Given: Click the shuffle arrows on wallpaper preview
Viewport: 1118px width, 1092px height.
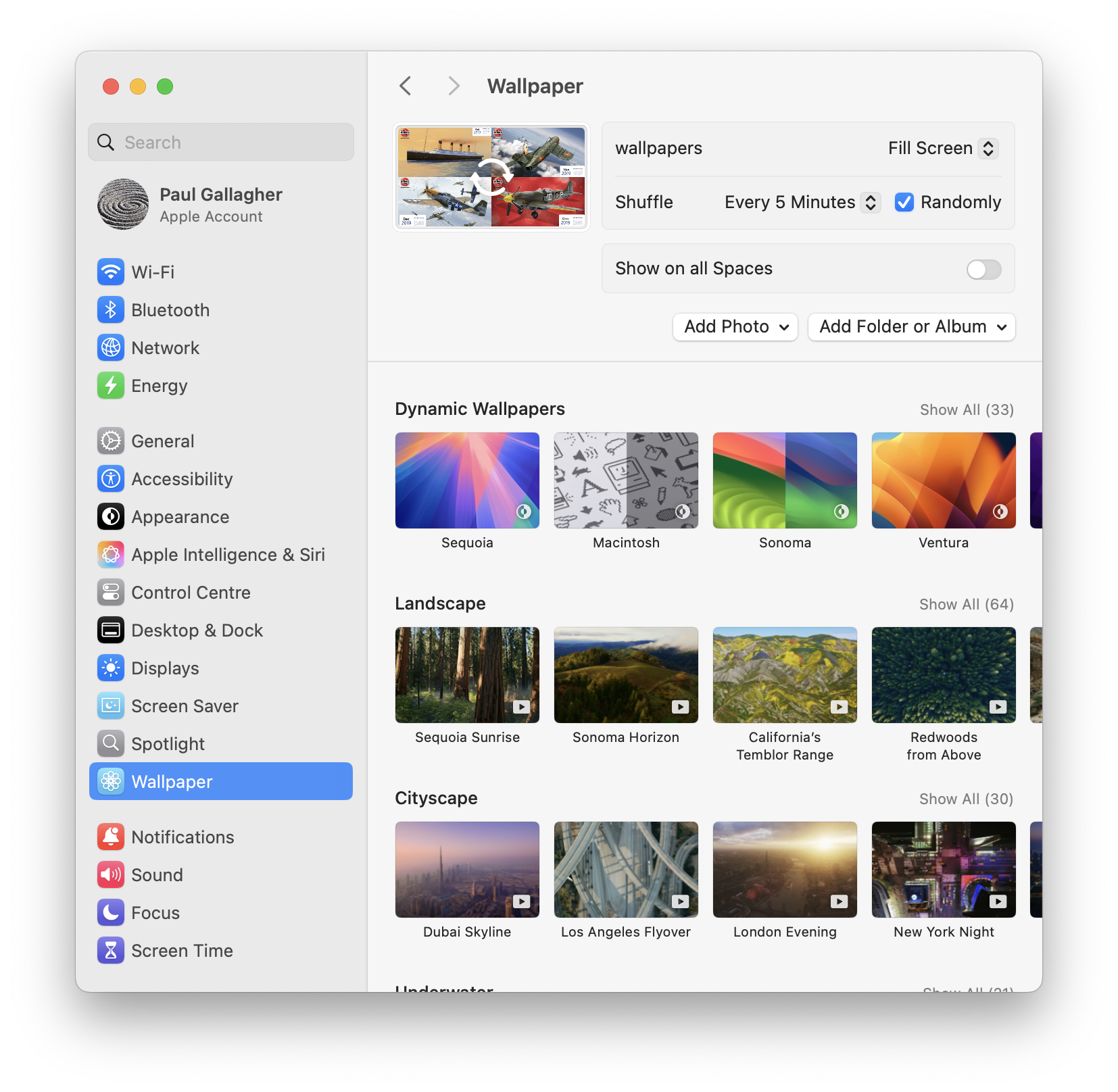Looking at the screenshot, I should point(491,177).
